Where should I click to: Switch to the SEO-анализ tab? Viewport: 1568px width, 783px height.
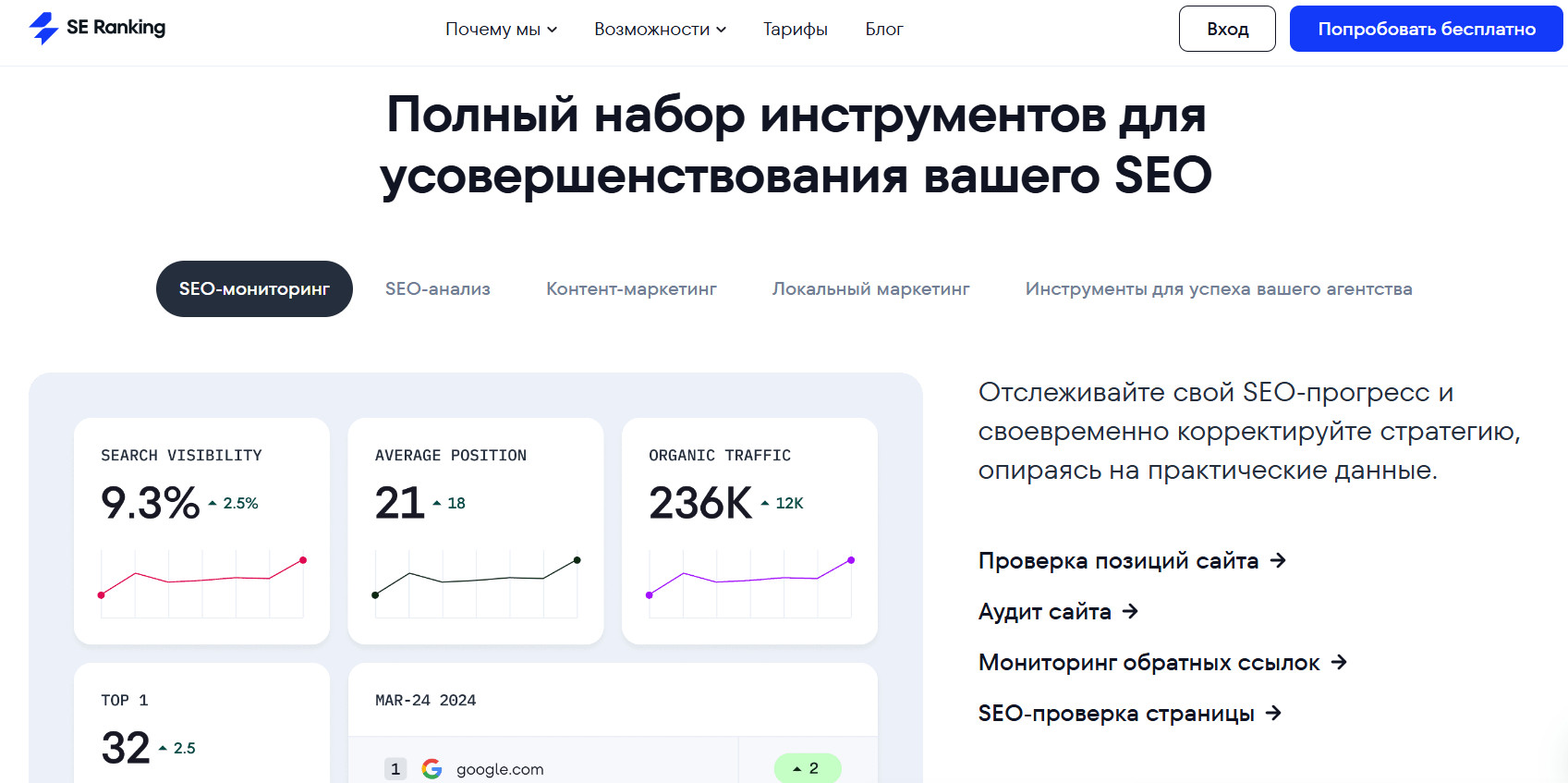pos(438,288)
